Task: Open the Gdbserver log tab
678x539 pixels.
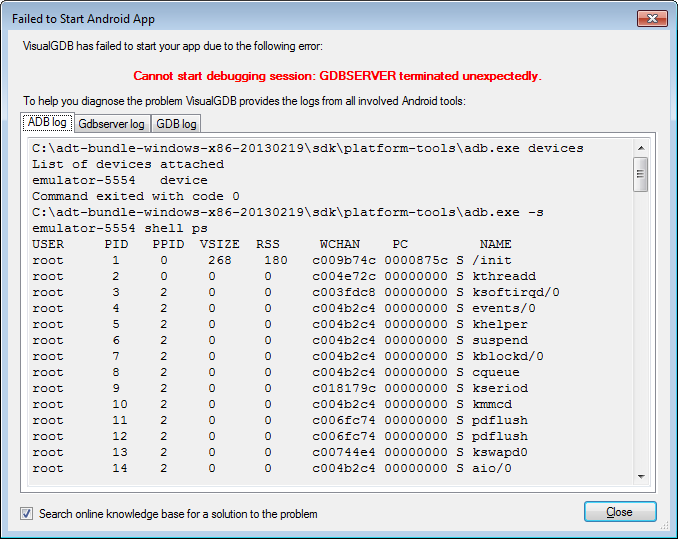Action: click(112, 124)
